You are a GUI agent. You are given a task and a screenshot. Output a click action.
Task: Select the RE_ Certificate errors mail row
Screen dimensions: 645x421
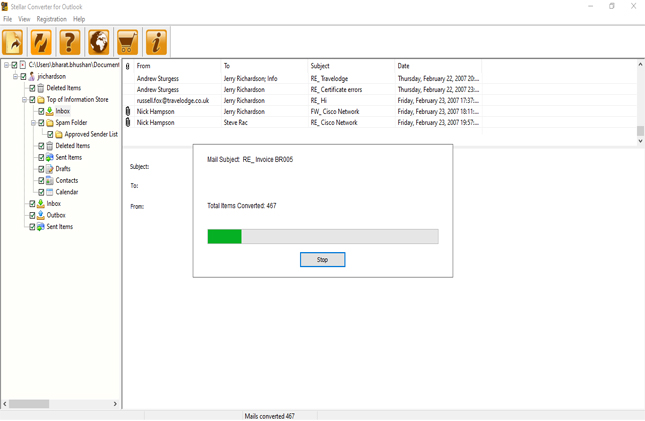pos(303,89)
